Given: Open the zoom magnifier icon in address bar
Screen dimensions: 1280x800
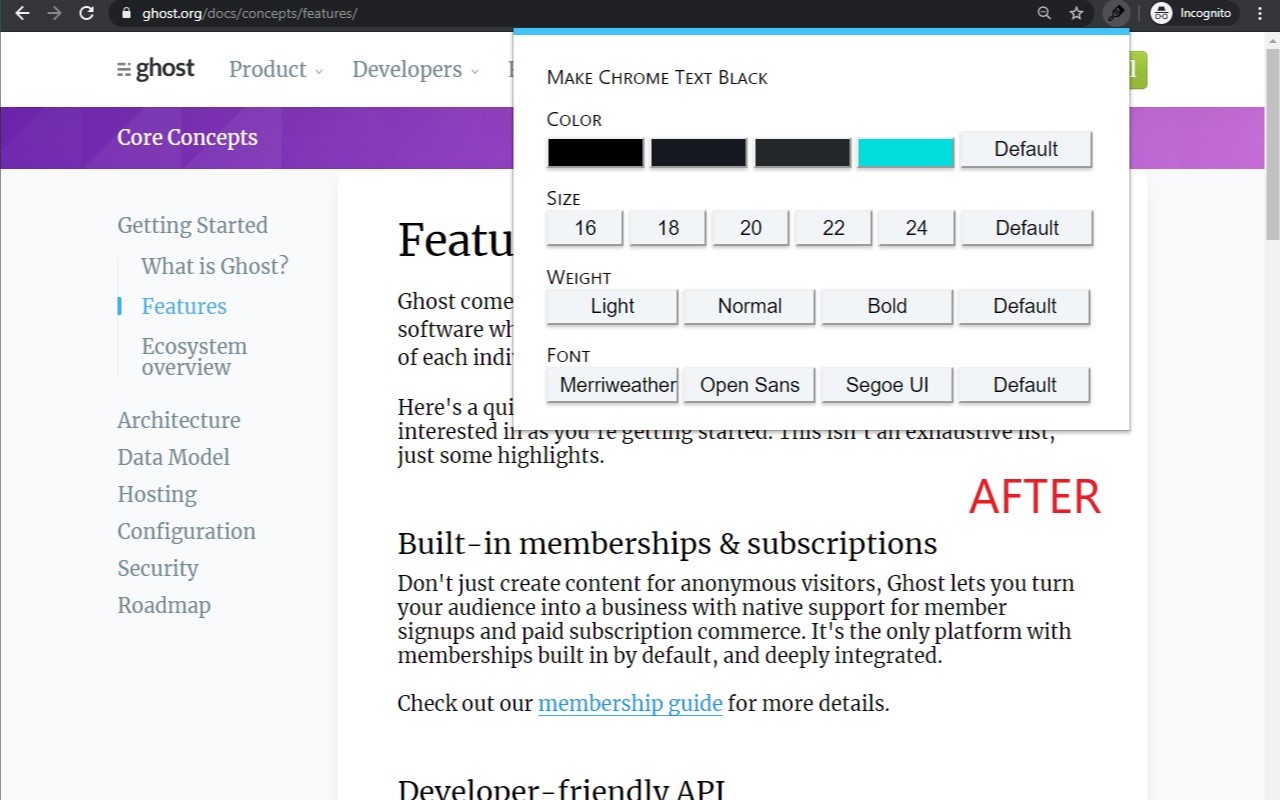Looking at the screenshot, I should point(1044,13).
